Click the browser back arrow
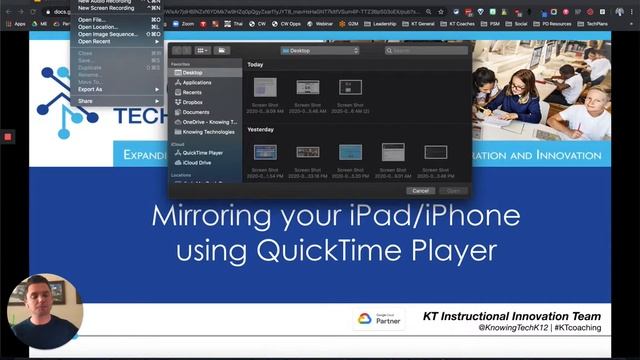 tap(9, 12)
